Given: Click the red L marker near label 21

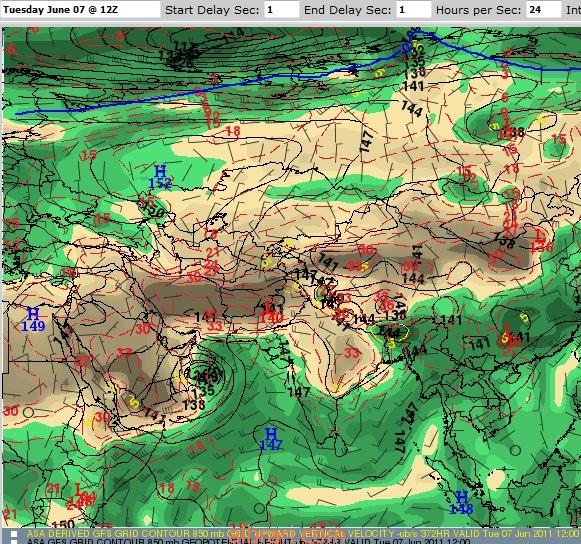Looking at the screenshot, I should pyautogui.click(x=79, y=488).
